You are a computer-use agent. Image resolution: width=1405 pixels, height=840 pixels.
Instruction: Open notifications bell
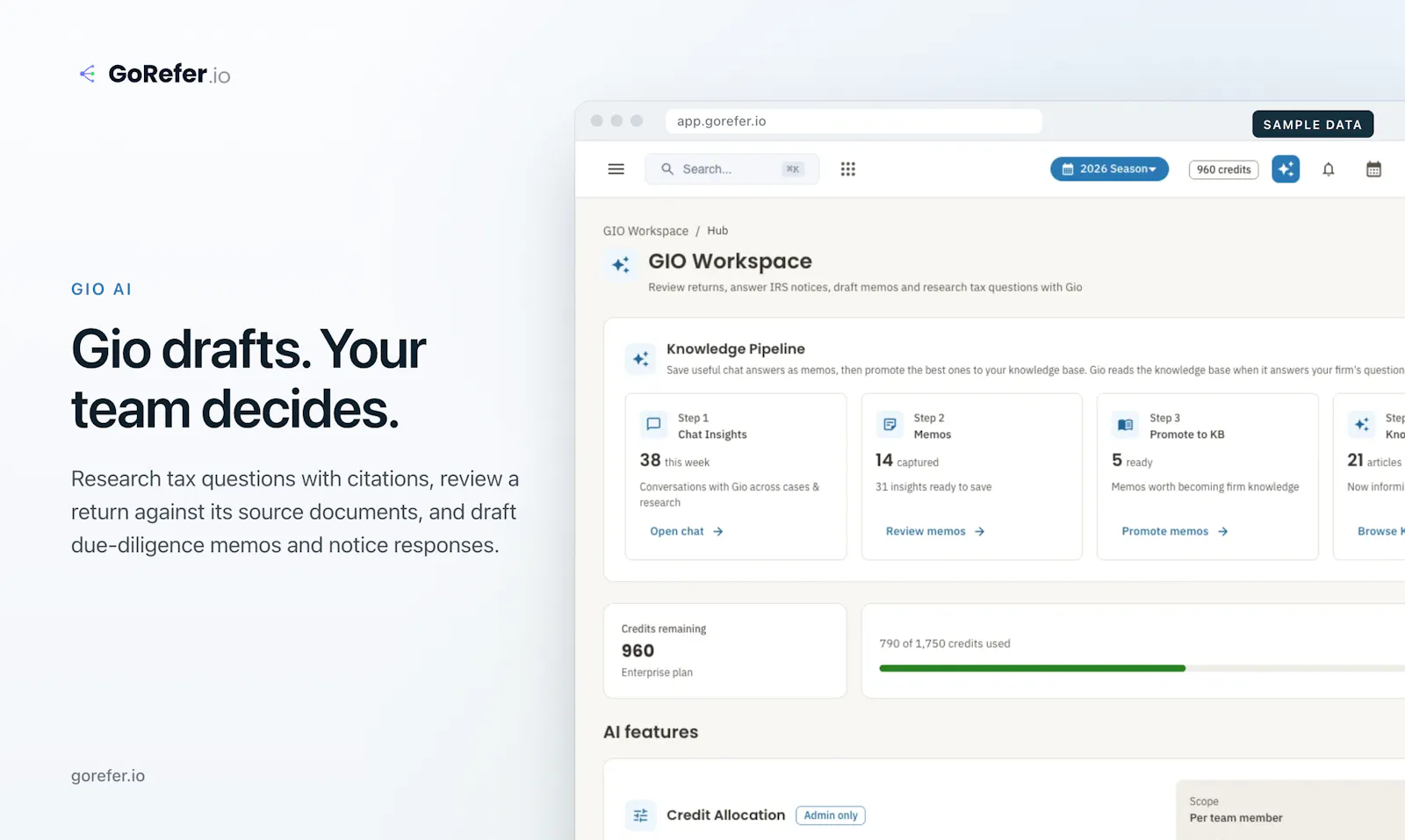click(x=1329, y=169)
